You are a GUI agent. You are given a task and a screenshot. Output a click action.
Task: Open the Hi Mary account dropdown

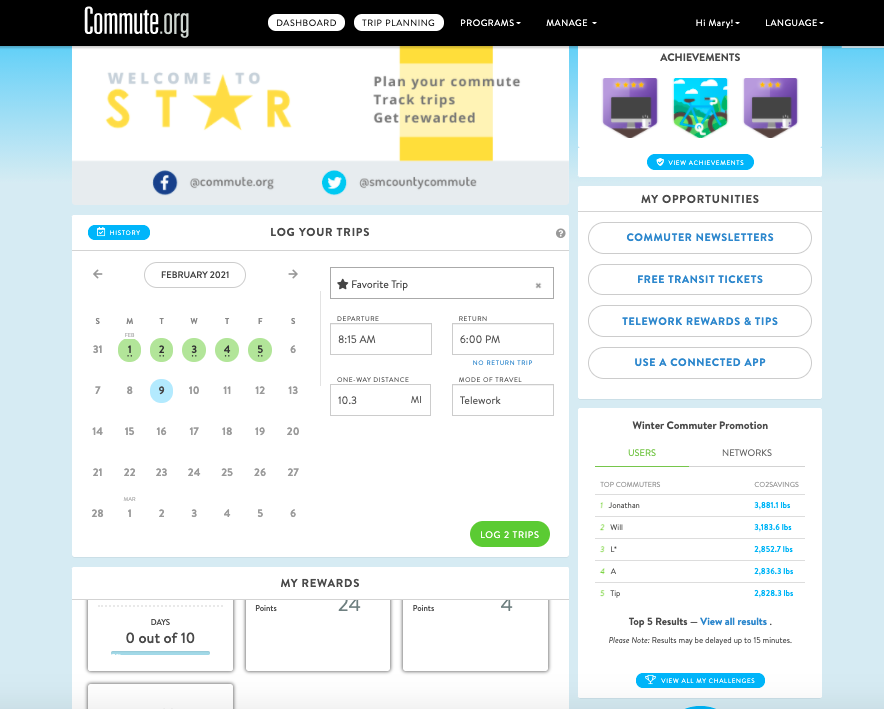pos(717,22)
